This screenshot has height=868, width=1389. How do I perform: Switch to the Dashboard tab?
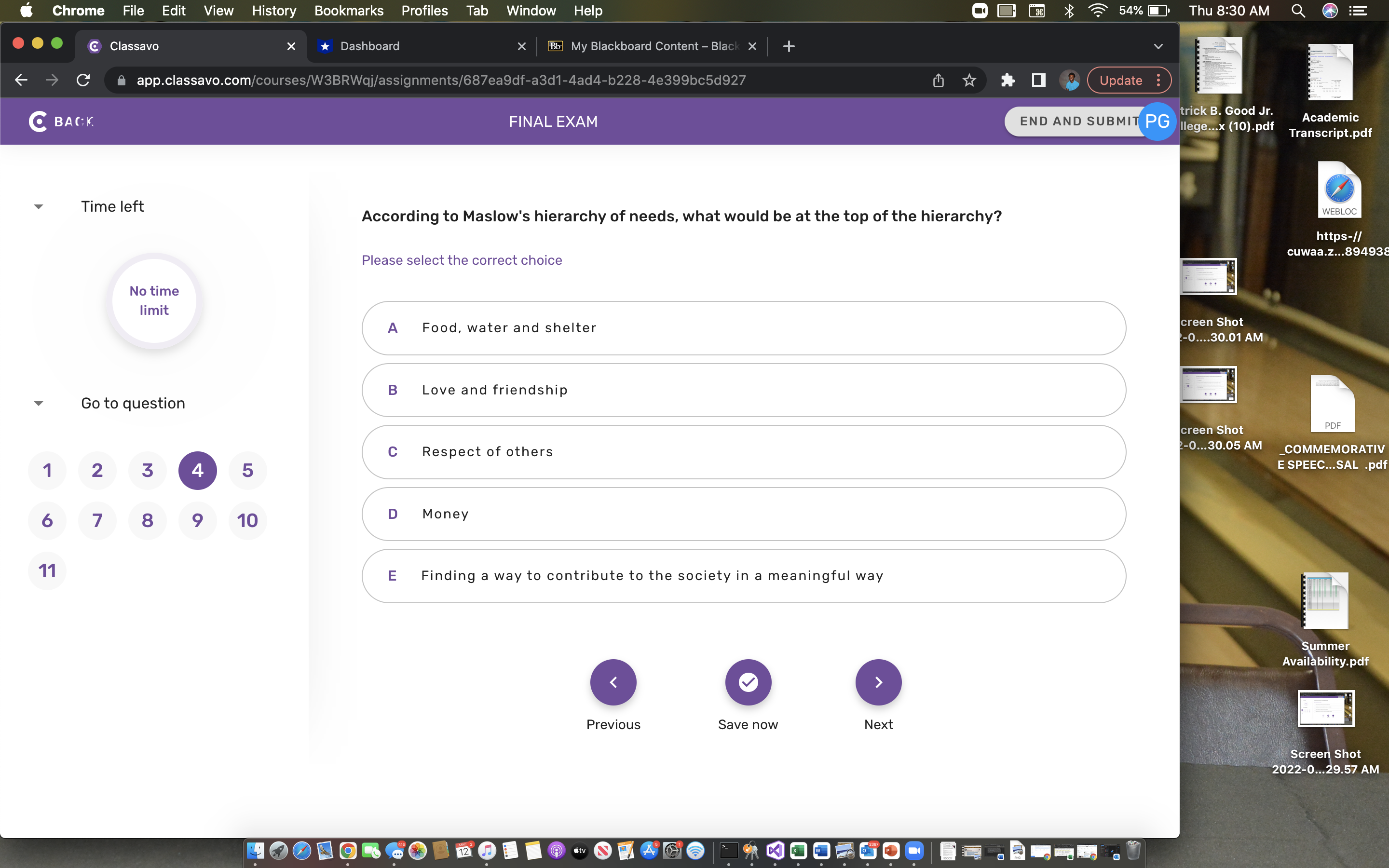(369, 46)
